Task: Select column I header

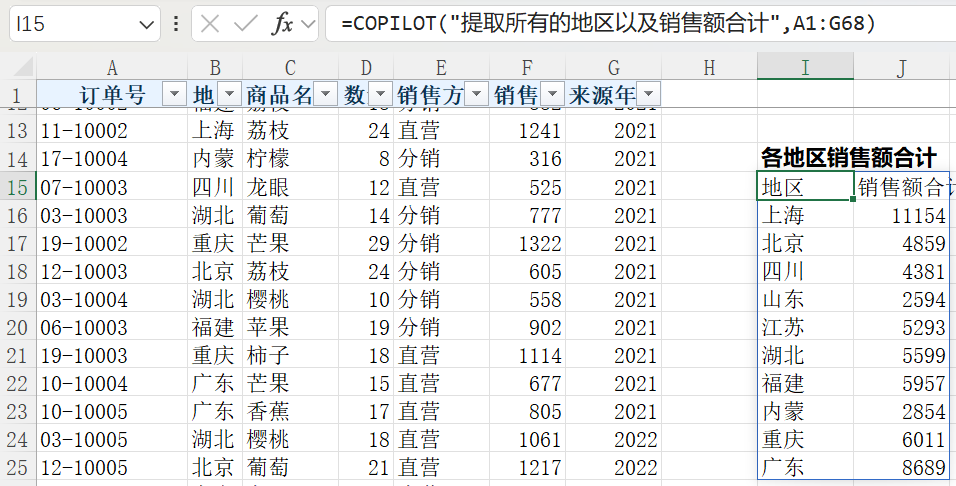Action: point(805,68)
